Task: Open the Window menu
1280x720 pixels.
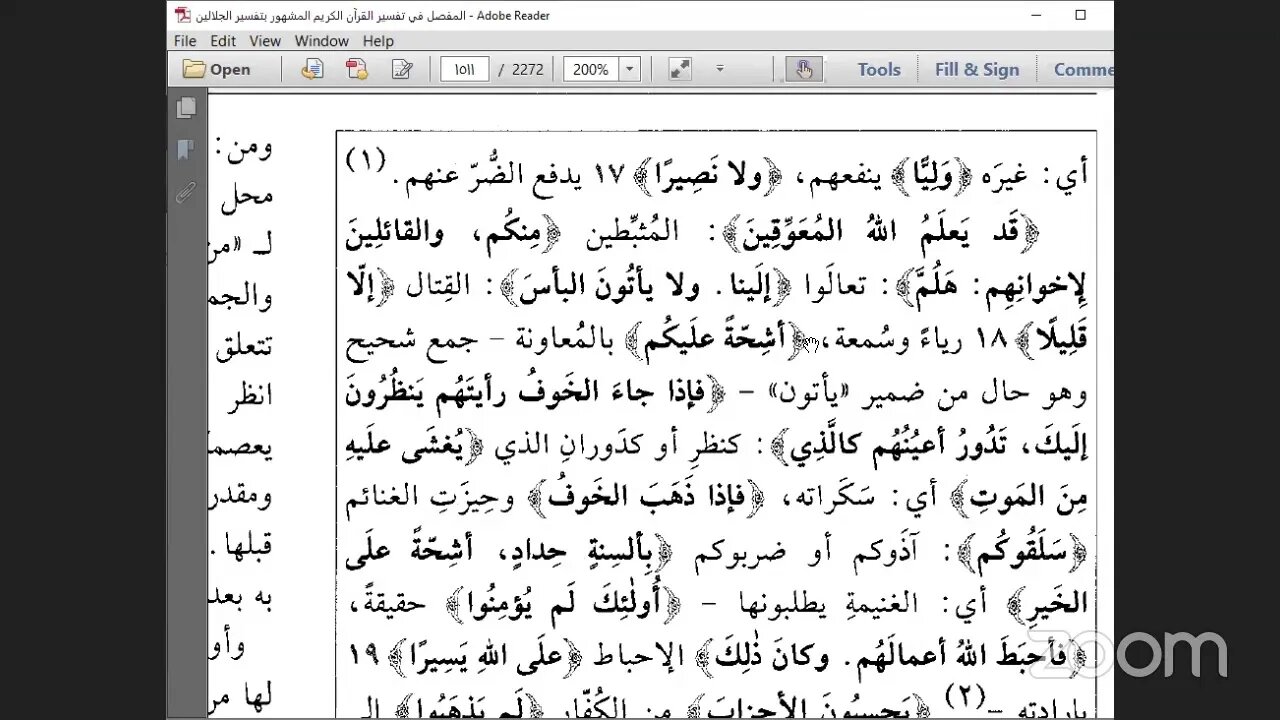Action: [x=322, y=41]
